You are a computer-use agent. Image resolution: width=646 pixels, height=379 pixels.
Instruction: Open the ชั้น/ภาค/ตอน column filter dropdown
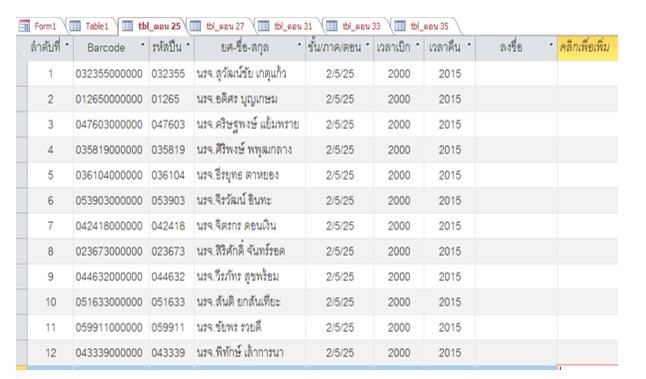pyautogui.click(x=368, y=44)
